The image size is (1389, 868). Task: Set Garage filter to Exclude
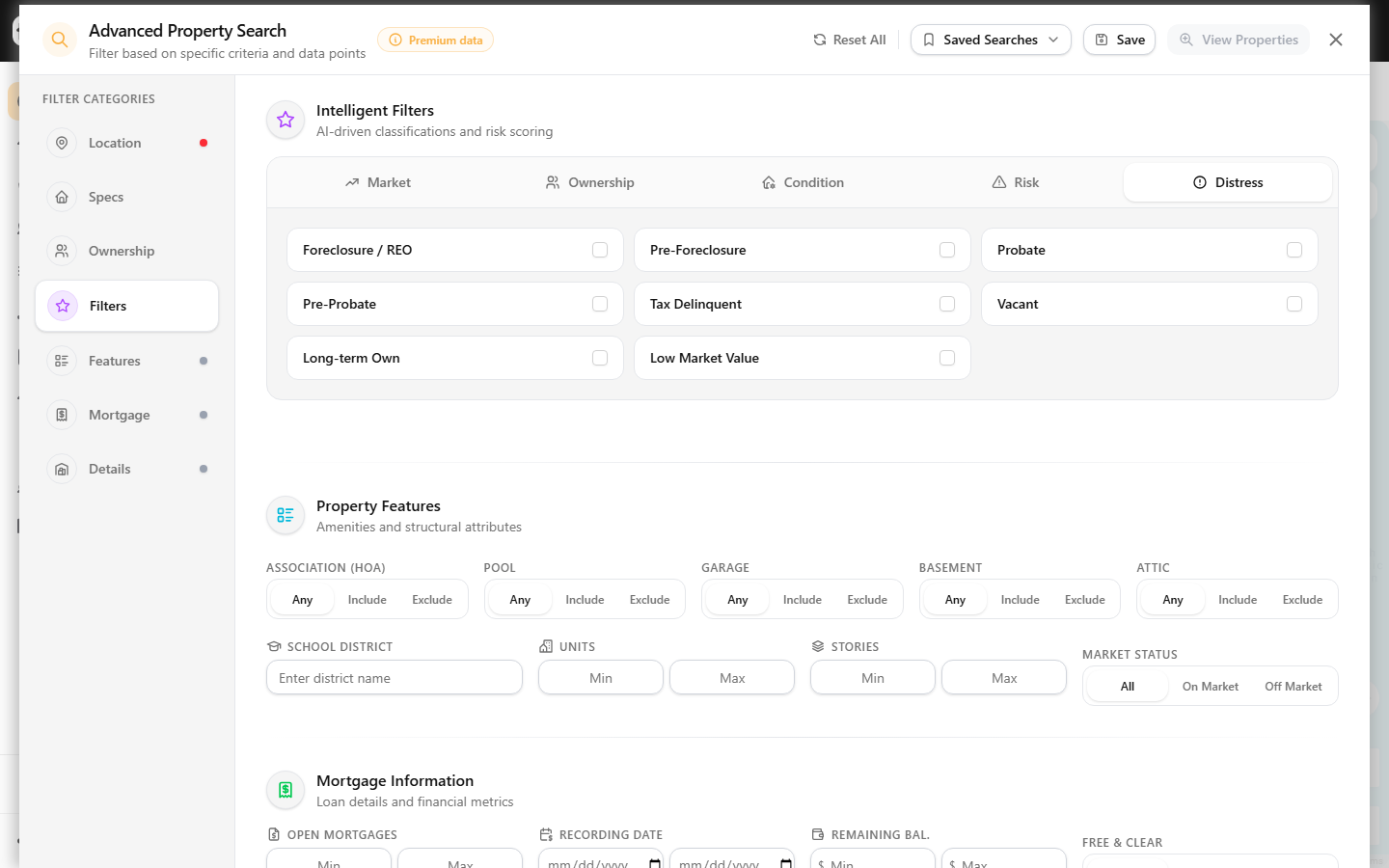point(867,600)
